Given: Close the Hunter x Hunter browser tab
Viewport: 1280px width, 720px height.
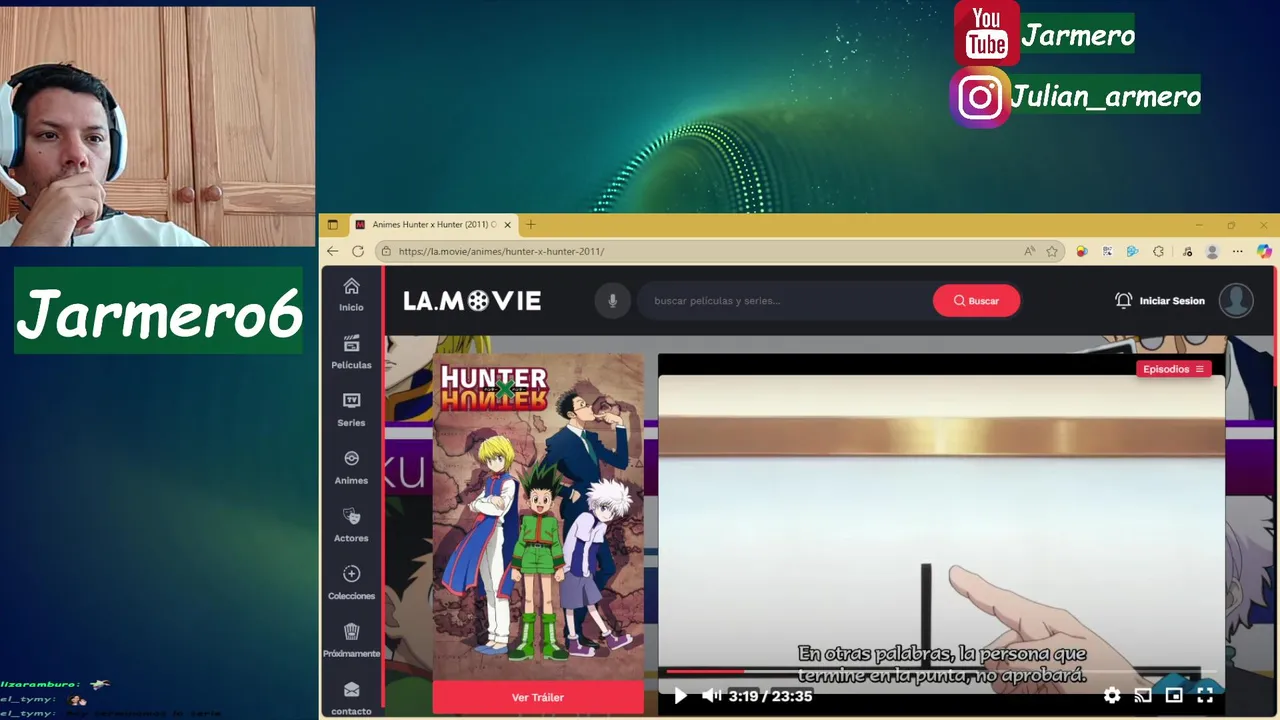Looking at the screenshot, I should point(508,225).
